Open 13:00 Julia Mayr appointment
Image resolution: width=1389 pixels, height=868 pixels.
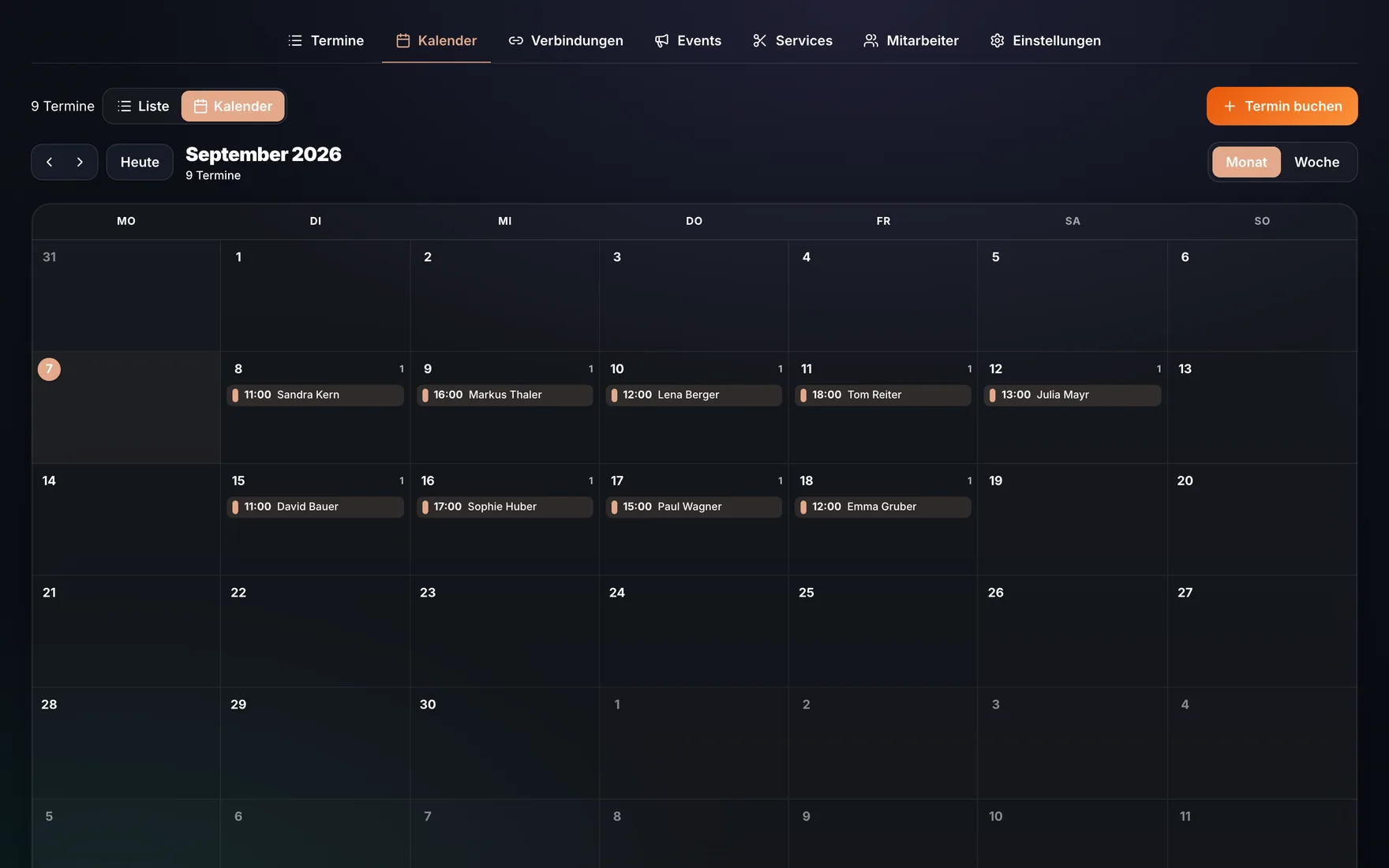(1073, 395)
